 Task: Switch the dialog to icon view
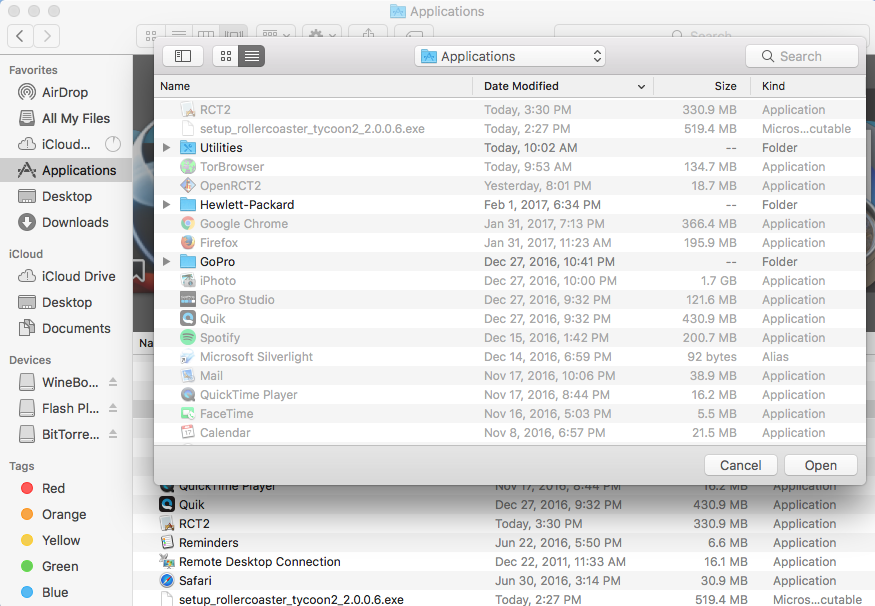226,56
